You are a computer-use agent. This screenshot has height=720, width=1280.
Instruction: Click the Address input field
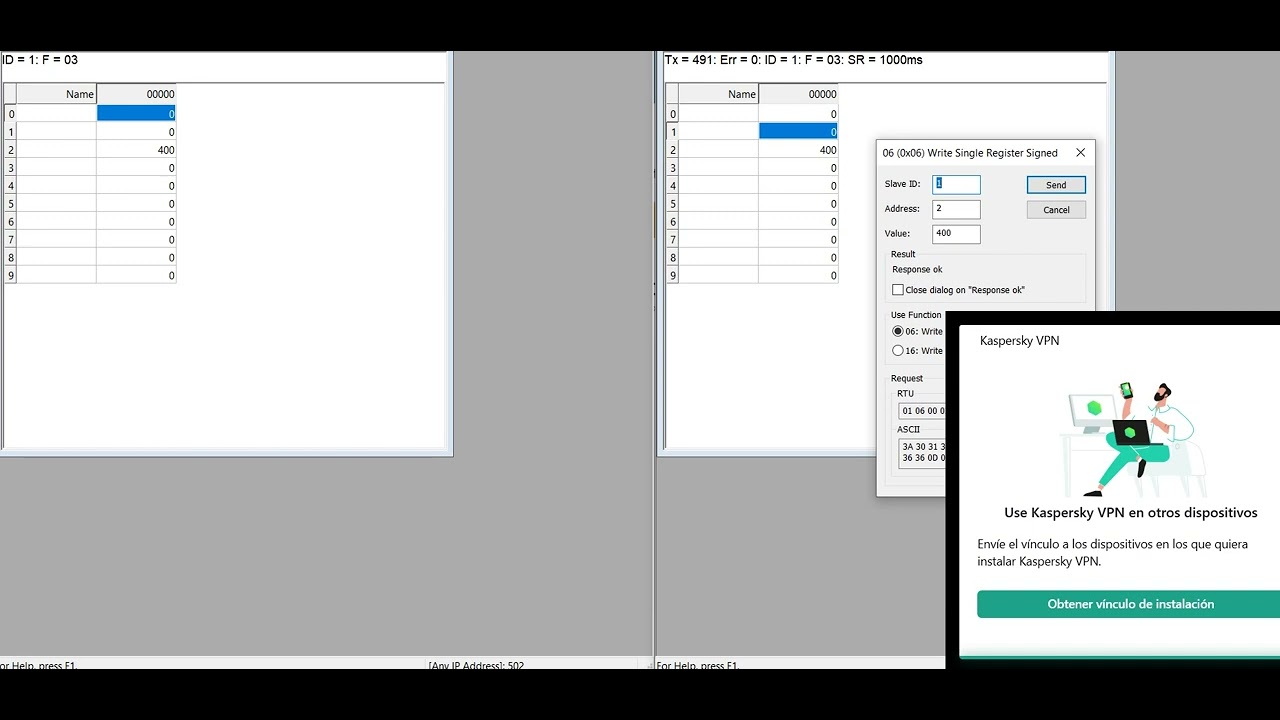click(956, 209)
